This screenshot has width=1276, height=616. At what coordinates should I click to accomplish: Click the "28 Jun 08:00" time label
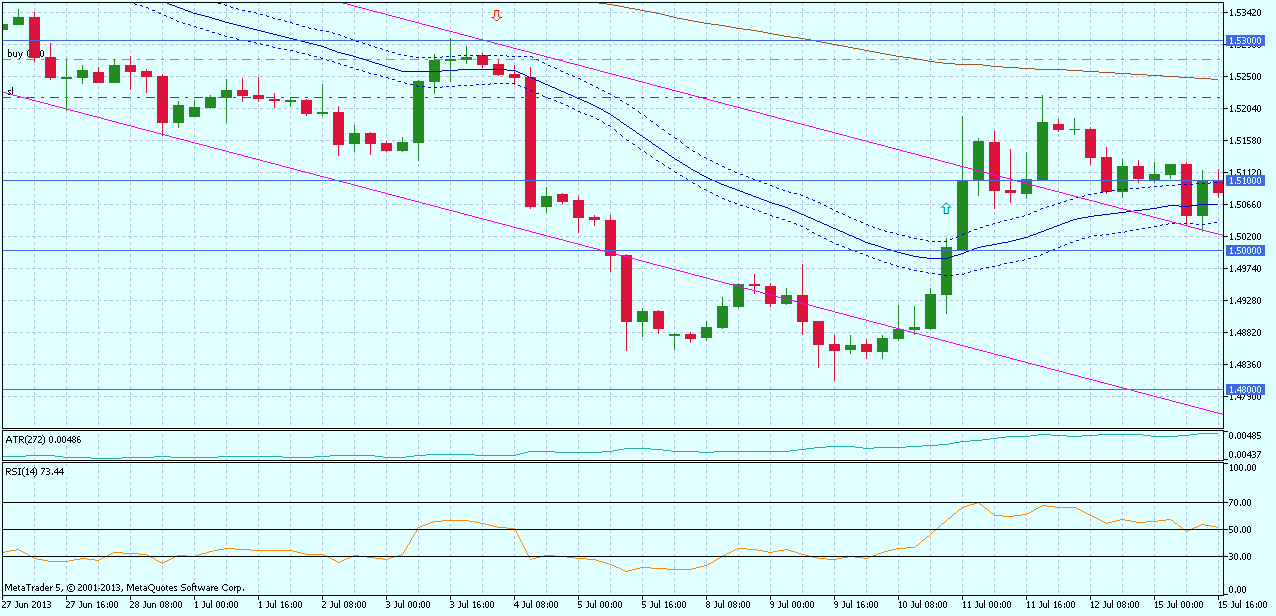pos(156,605)
